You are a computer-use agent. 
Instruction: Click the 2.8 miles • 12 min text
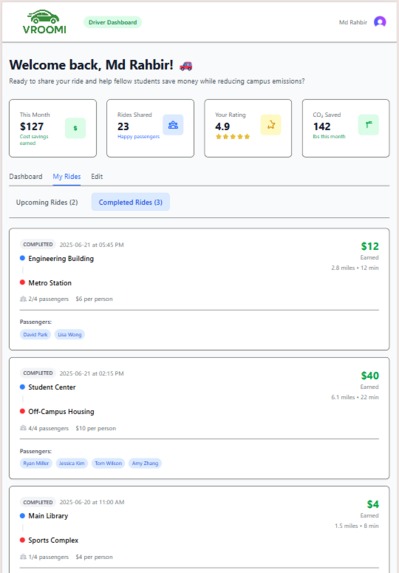pos(355,268)
